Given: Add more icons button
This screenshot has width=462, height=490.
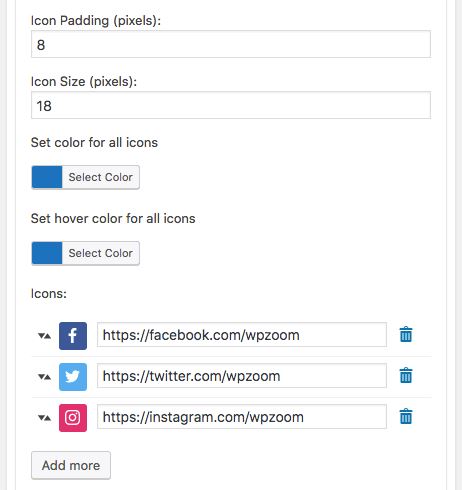Looking at the screenshot, I should click(x=71, y=465).
